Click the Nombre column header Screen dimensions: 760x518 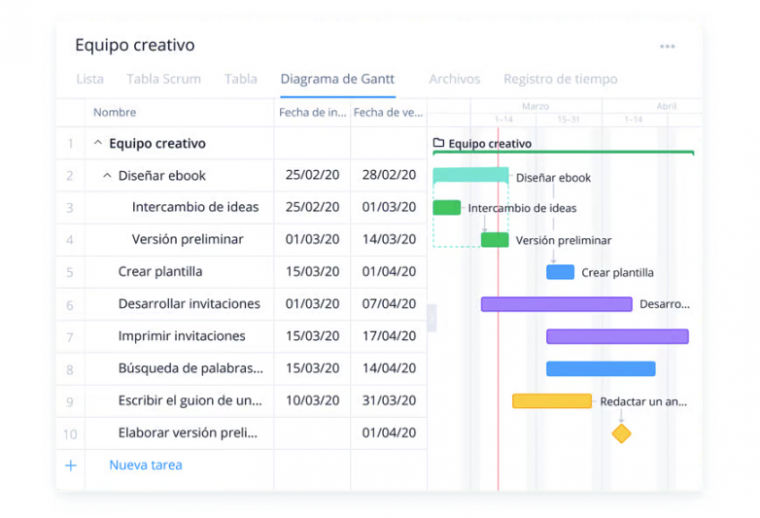click(114, 112)
